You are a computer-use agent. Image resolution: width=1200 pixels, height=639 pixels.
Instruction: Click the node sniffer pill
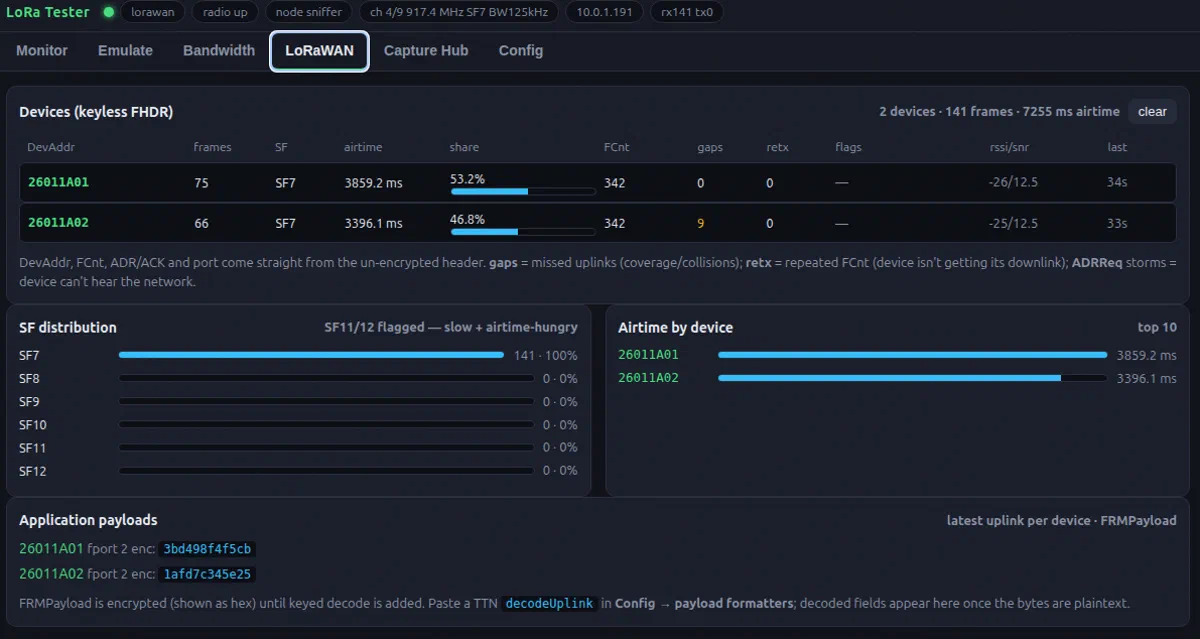point(309,12)
